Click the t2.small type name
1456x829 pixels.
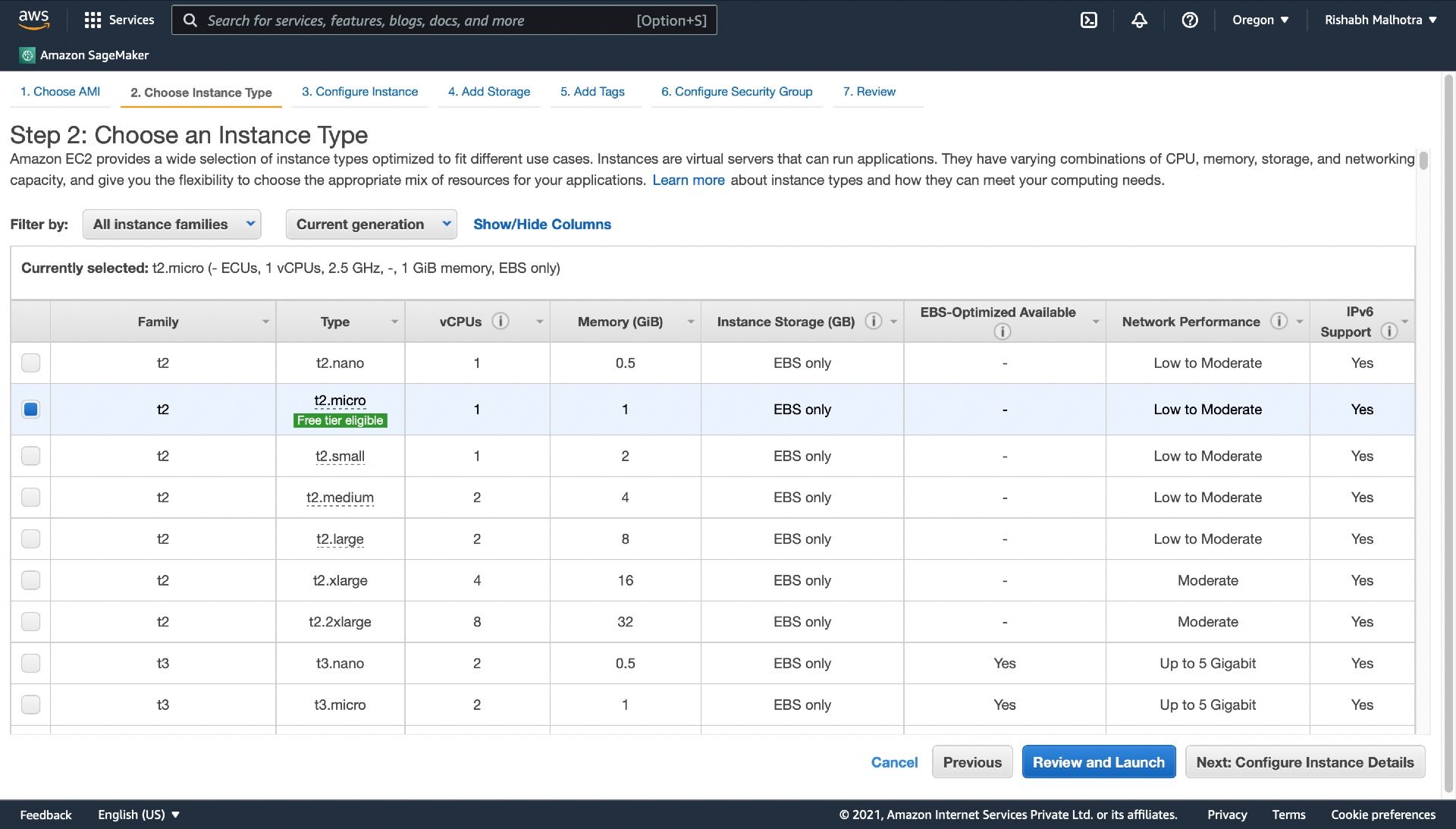[x=340, y=456]
